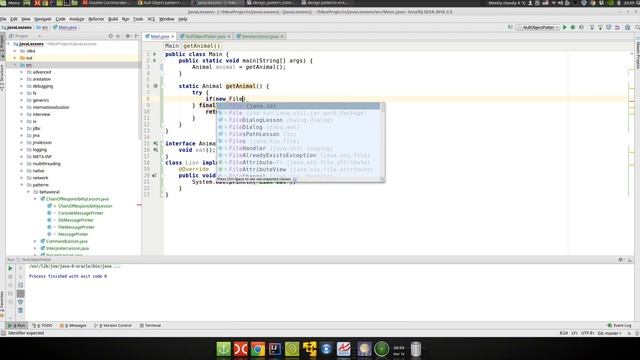Image resolution: width=640 pixels, height=360 pixels.
Task: Collapse the patterns folder
Action: click(22, 185)
